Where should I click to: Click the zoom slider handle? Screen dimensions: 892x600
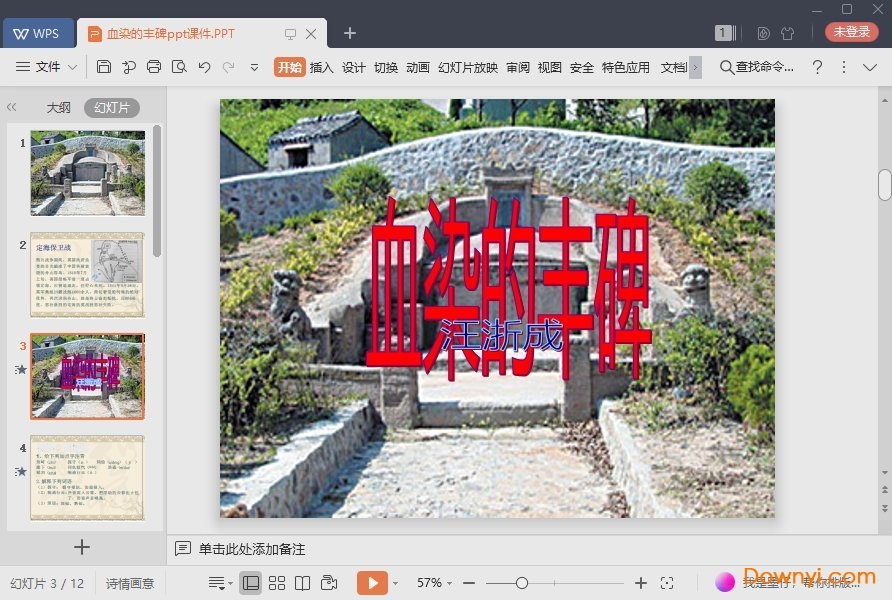click(521, 583)
